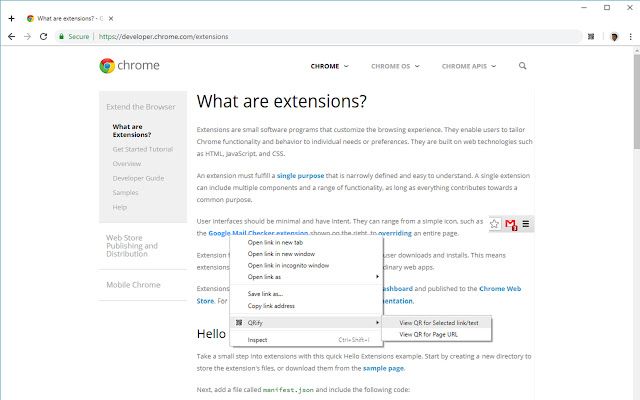Open Samples in sidebar
640x400 pixels.
point(125,193)
